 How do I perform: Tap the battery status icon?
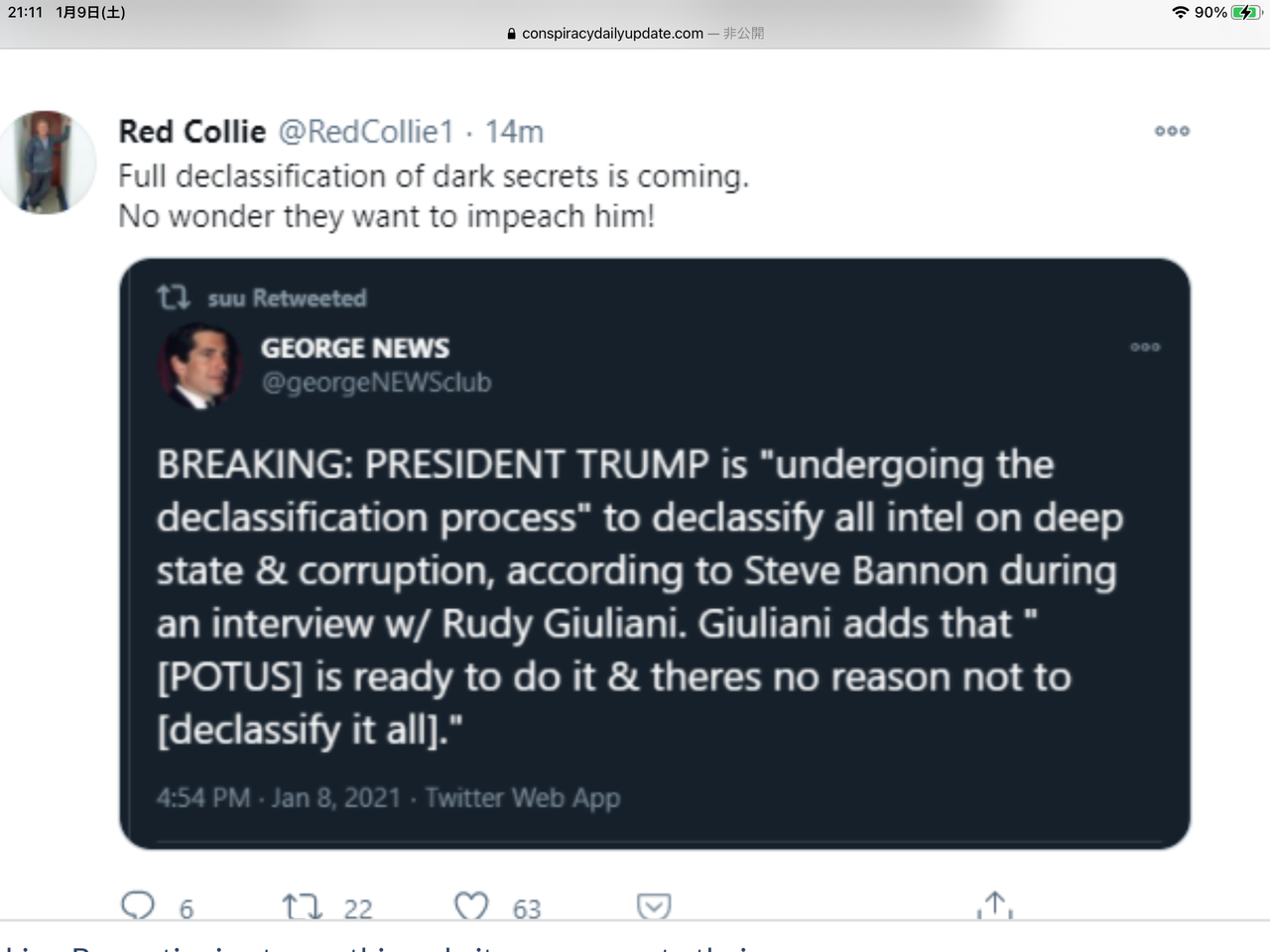click(x=1246, y=13)
